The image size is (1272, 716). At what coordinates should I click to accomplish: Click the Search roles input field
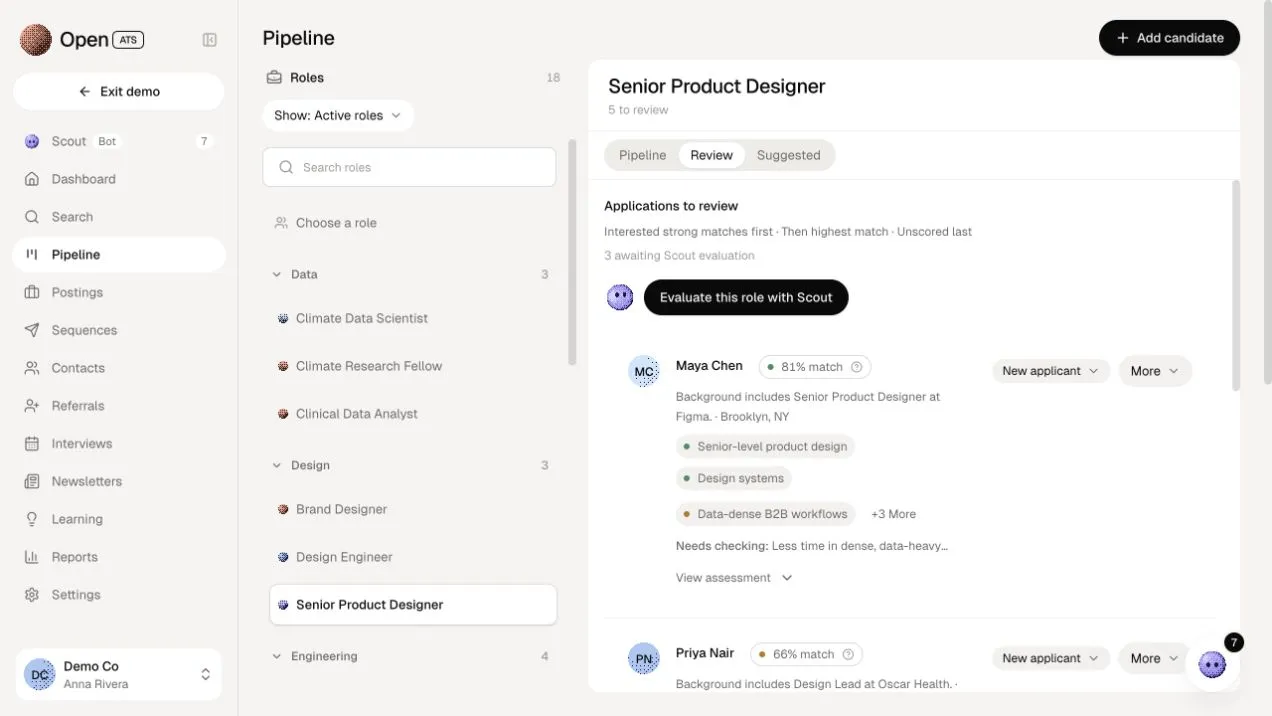point(409,167)
